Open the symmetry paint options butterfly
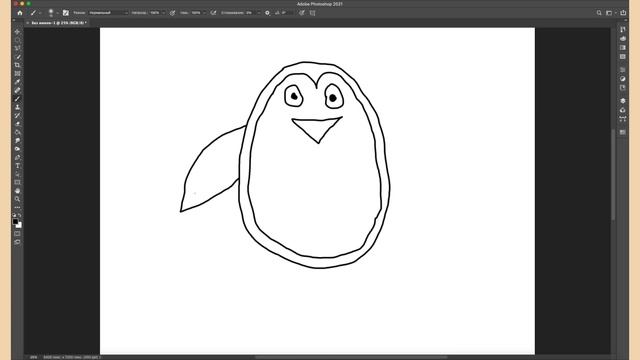This screenshot has height=360, width=640. click(312, 13)
